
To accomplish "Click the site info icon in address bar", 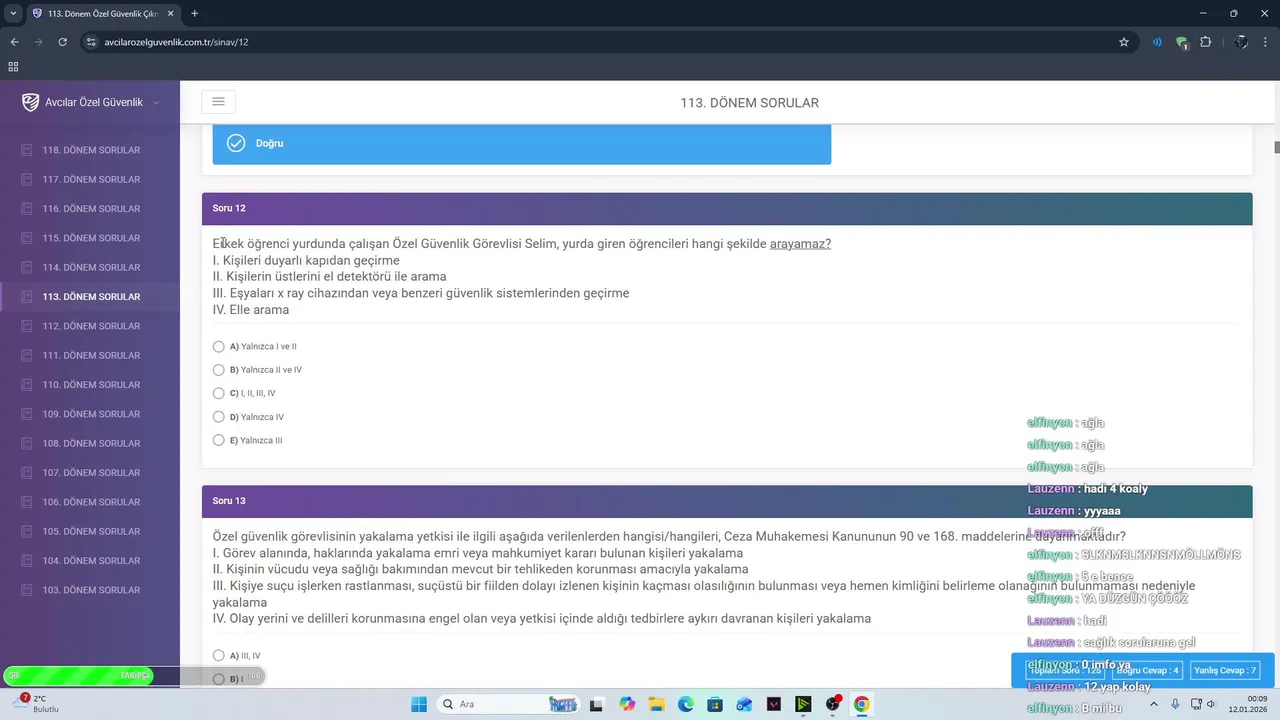I will [90, 42].
